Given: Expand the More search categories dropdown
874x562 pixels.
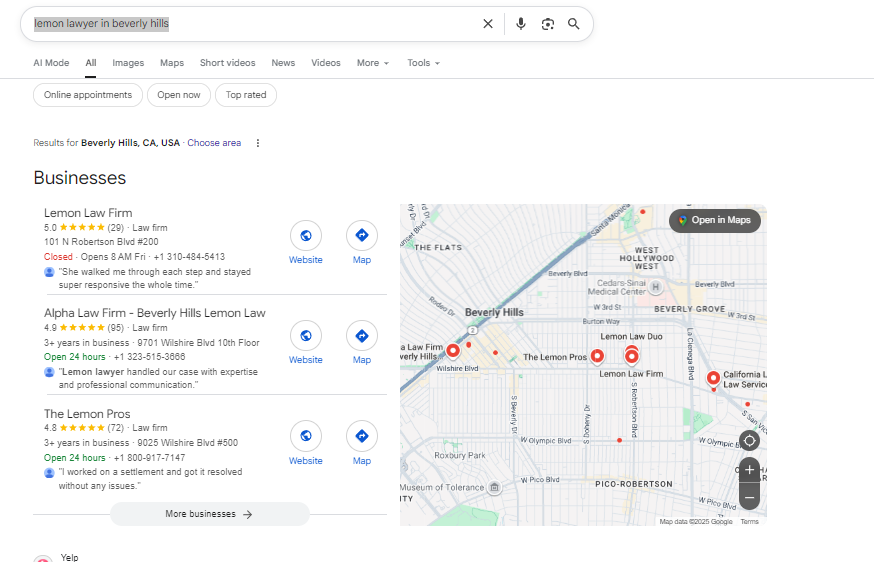Looking at the screenshot, I should [x=373, y=63].
